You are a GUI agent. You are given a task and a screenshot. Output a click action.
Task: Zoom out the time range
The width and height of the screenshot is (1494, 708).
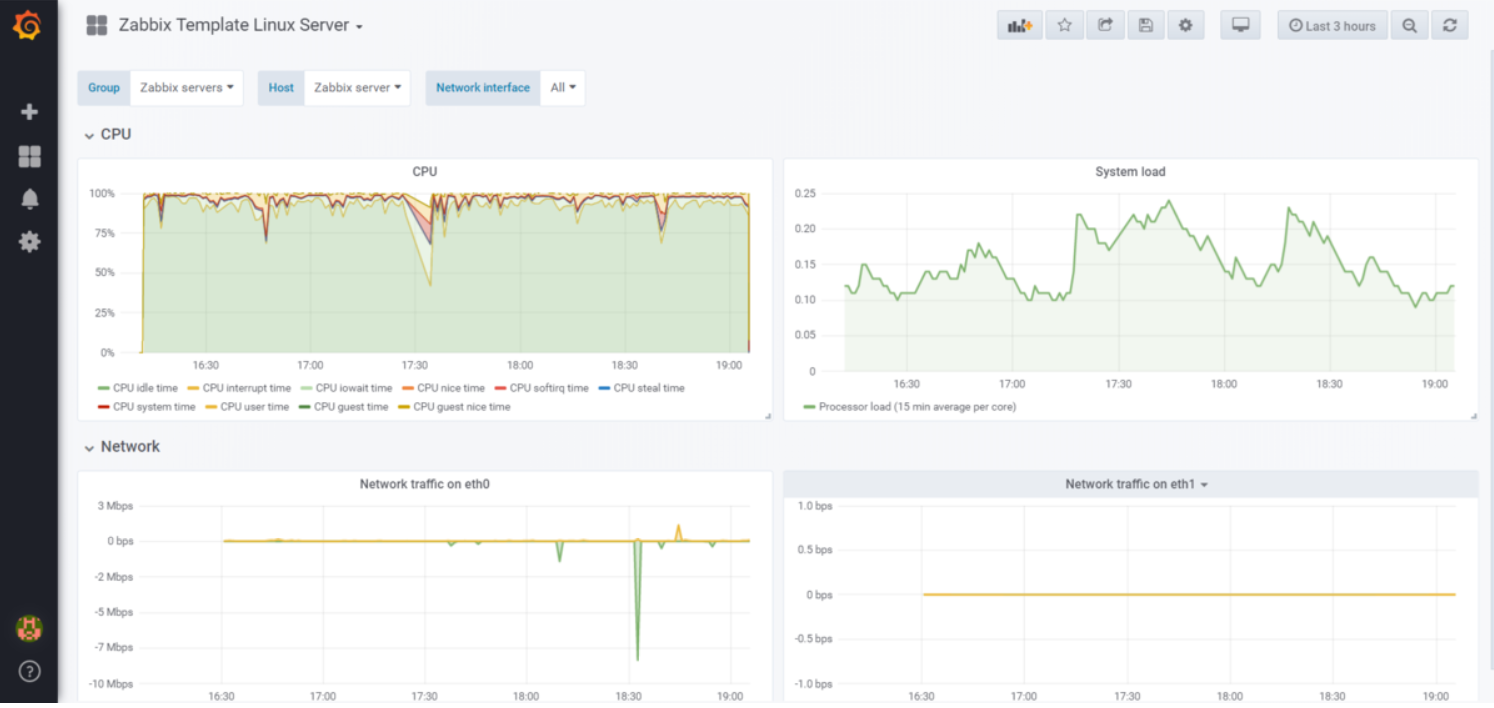click(1409, 26)
